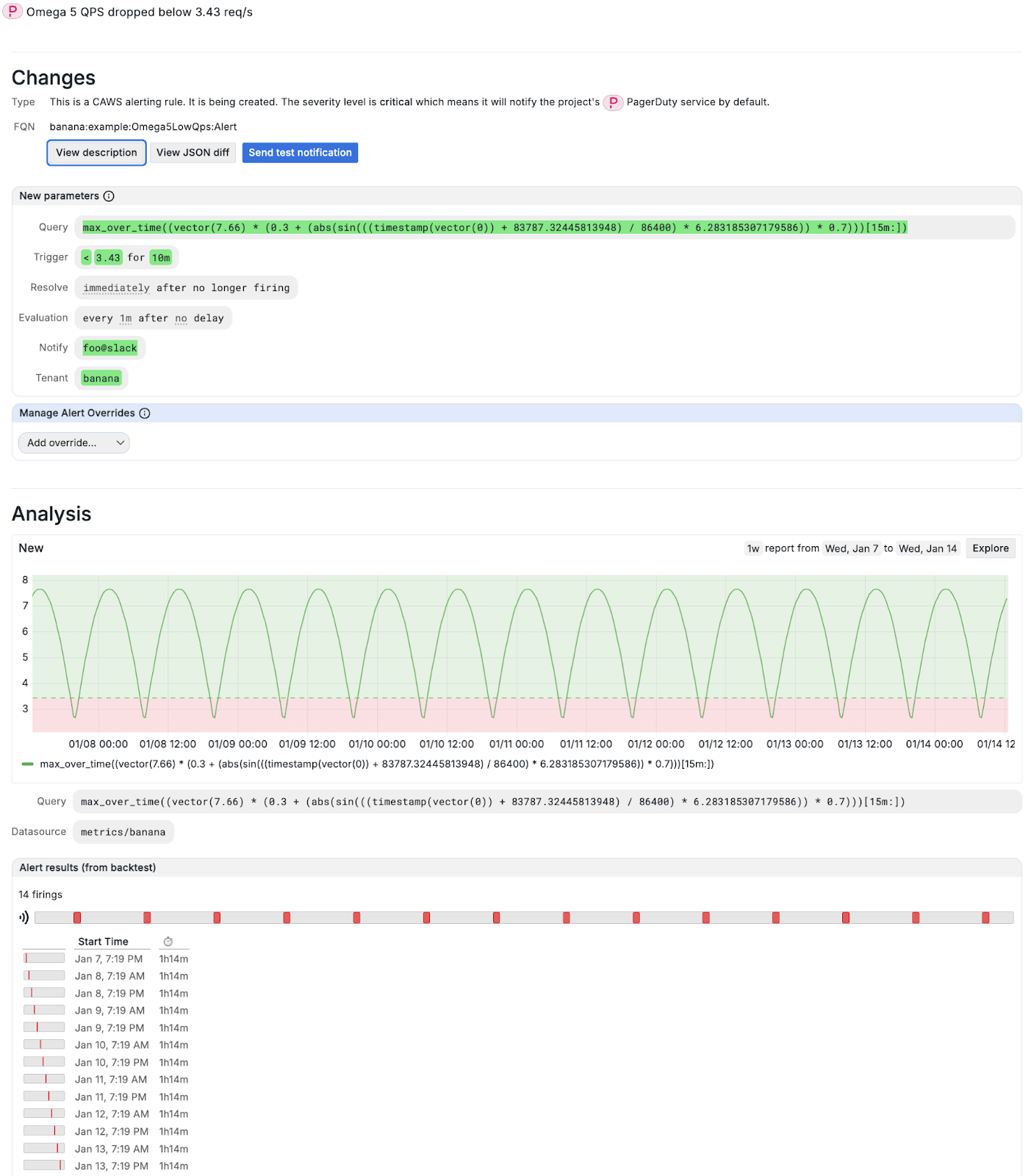
Task: Click the clock duration column header icon
Action: [x=168, y=942]
